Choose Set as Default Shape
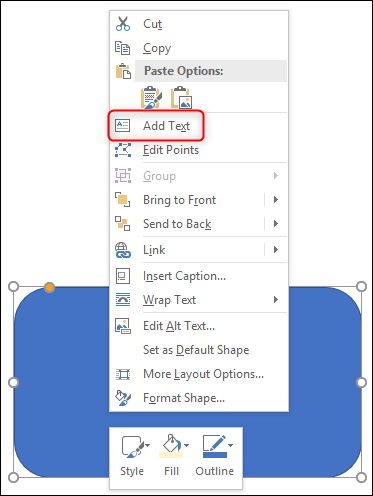373x496 pixels. click(x=196, y=350)
